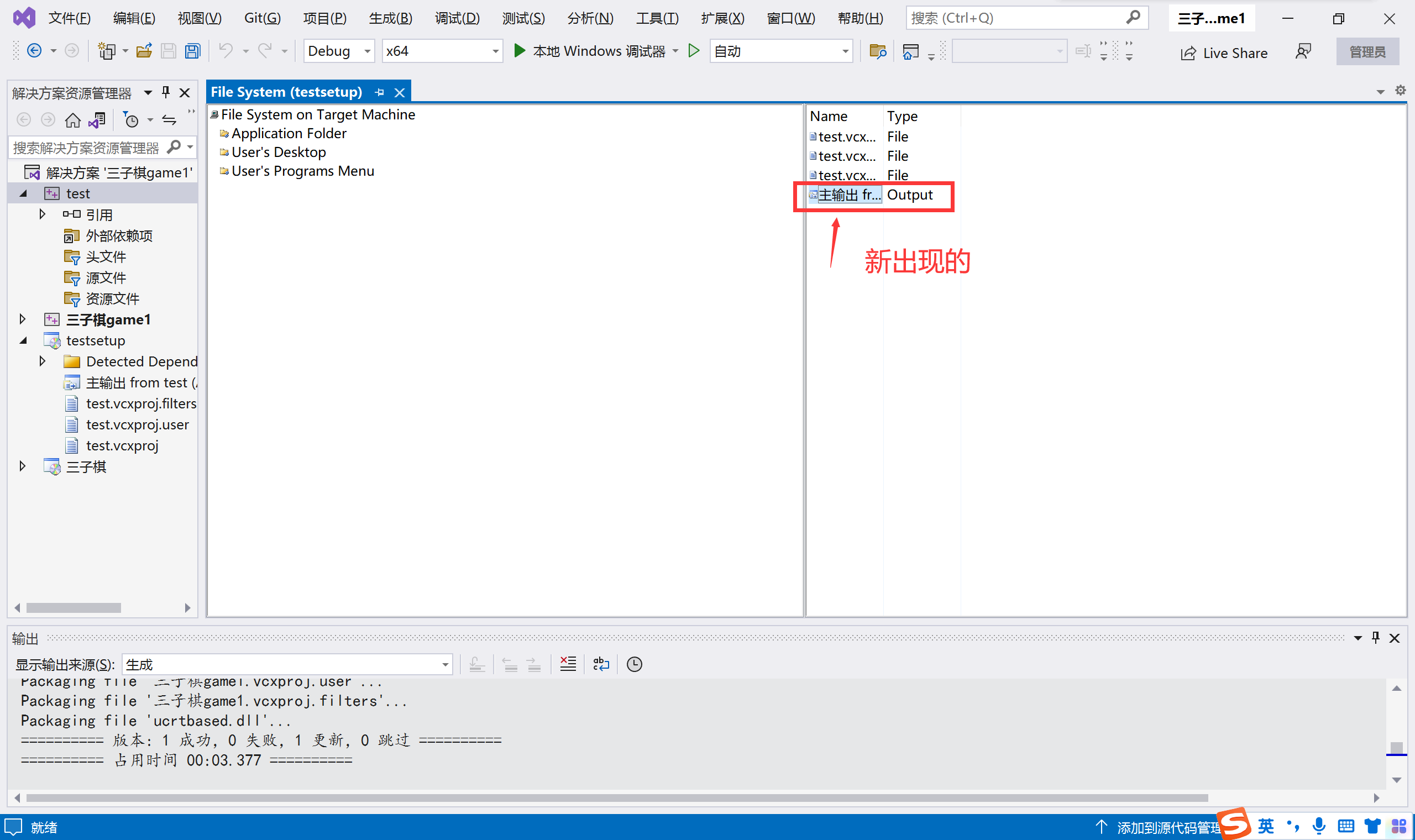
Task: Click the navigate backward arrow icon
Action: point(34,51)
